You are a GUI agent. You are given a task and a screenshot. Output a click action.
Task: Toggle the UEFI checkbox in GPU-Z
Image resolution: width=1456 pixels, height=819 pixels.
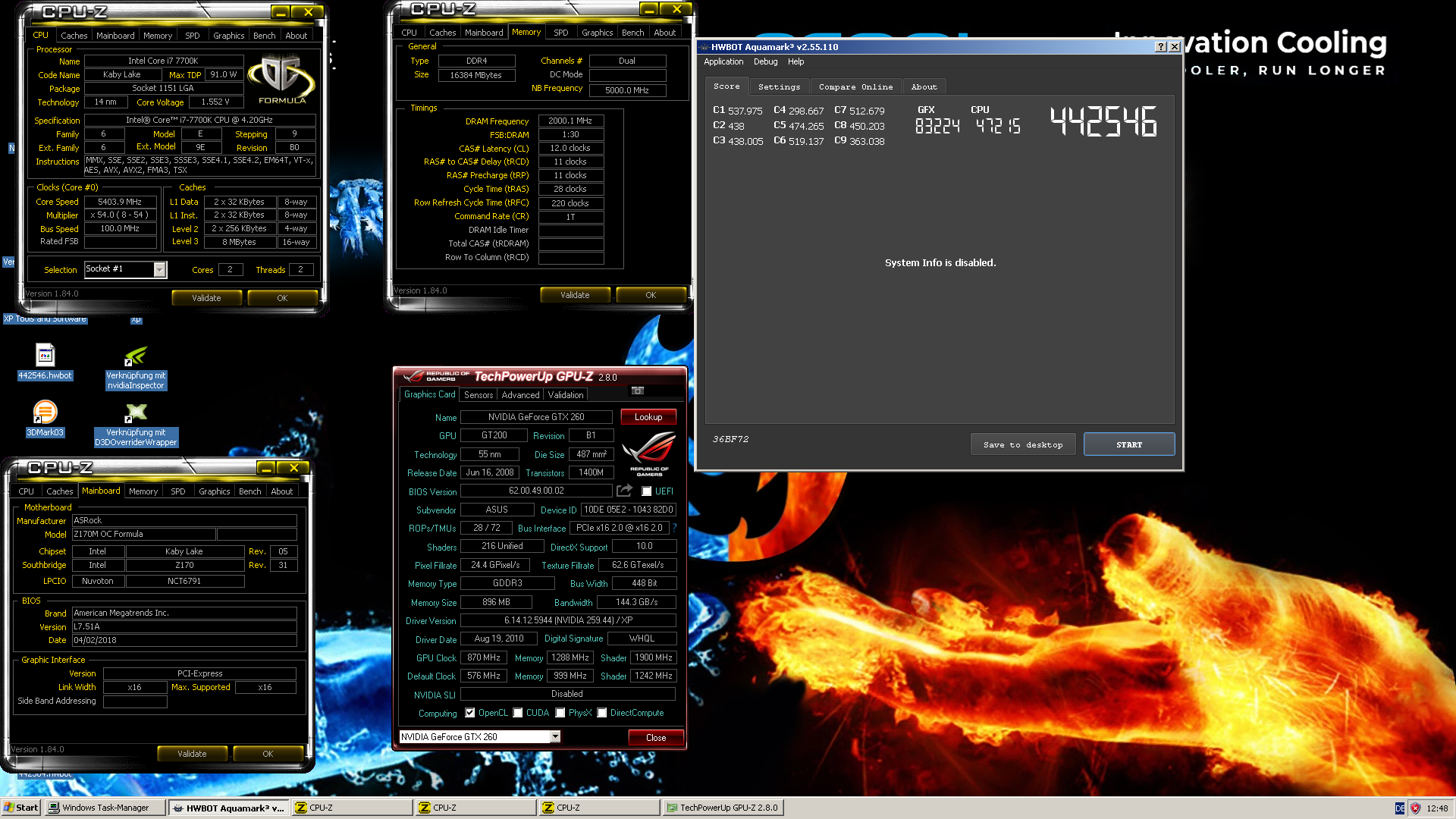(x=647, y=491)
